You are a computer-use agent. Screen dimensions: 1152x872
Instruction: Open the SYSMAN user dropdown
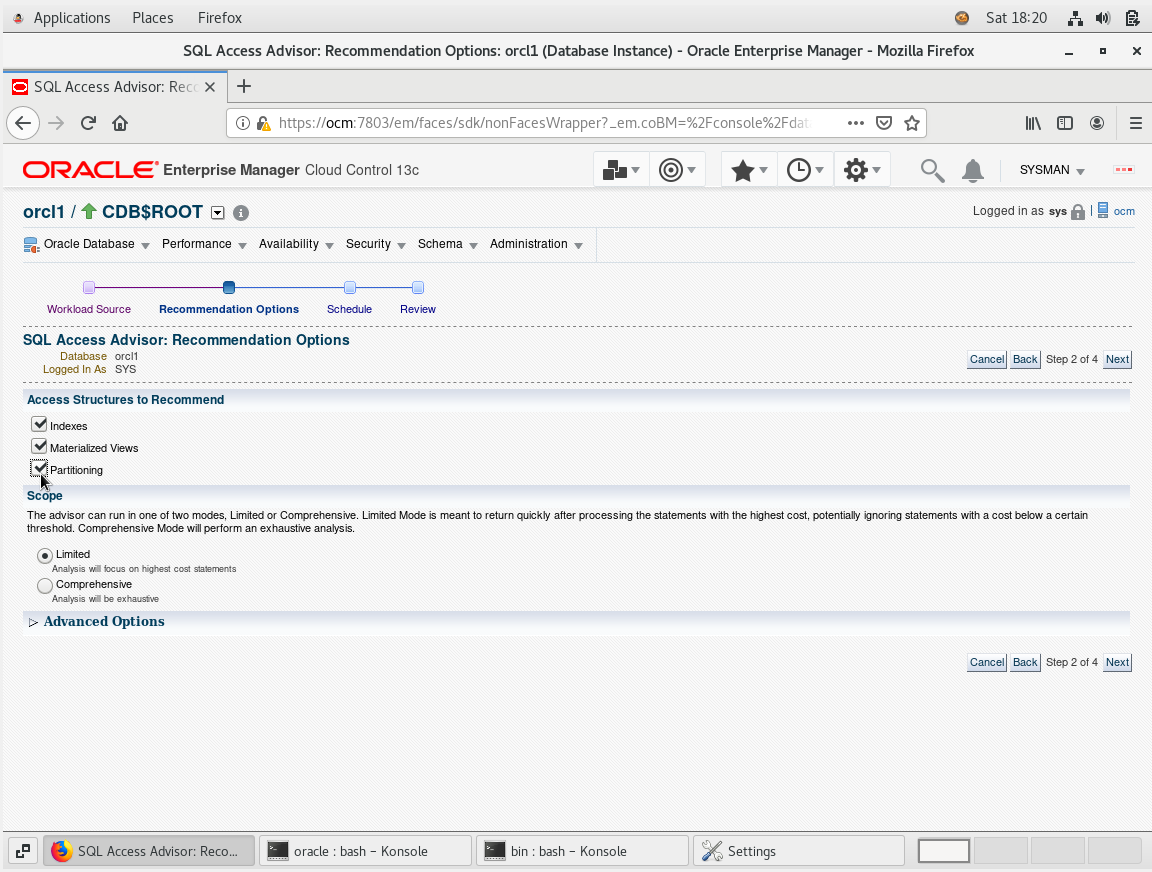point(1051,170)
